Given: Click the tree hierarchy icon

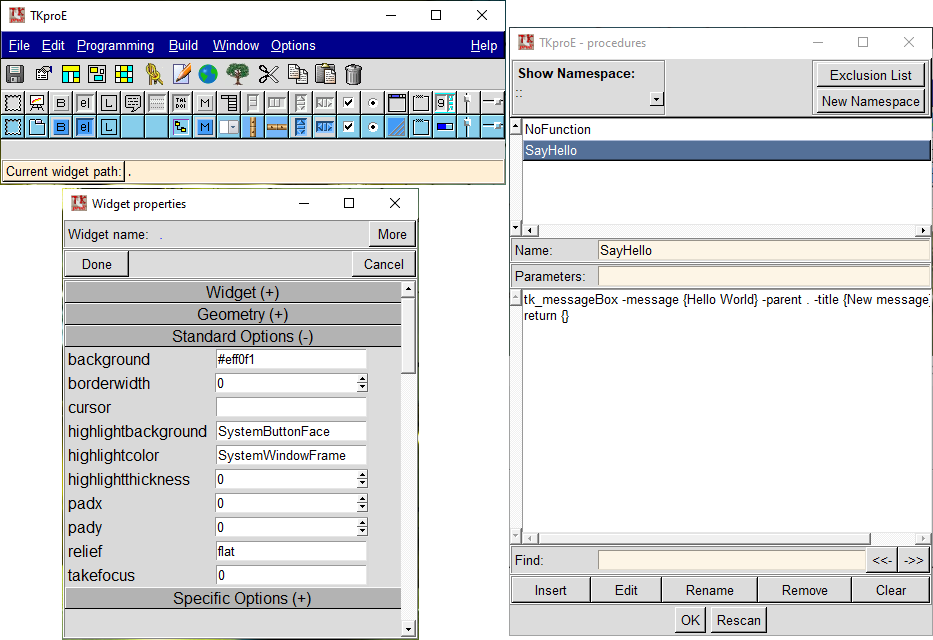Looking at the screenshot, I should [x=239, y=73].
